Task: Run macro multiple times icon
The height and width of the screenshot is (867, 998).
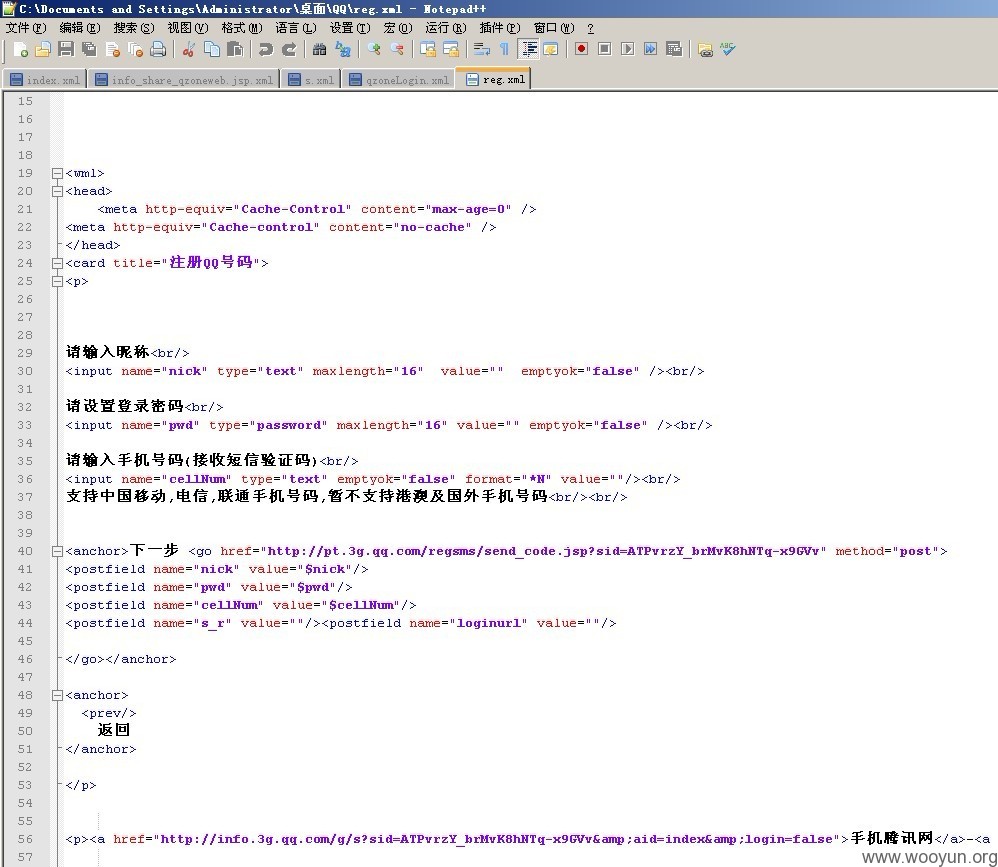Action: pyautogui.click(x=650, y=50)
